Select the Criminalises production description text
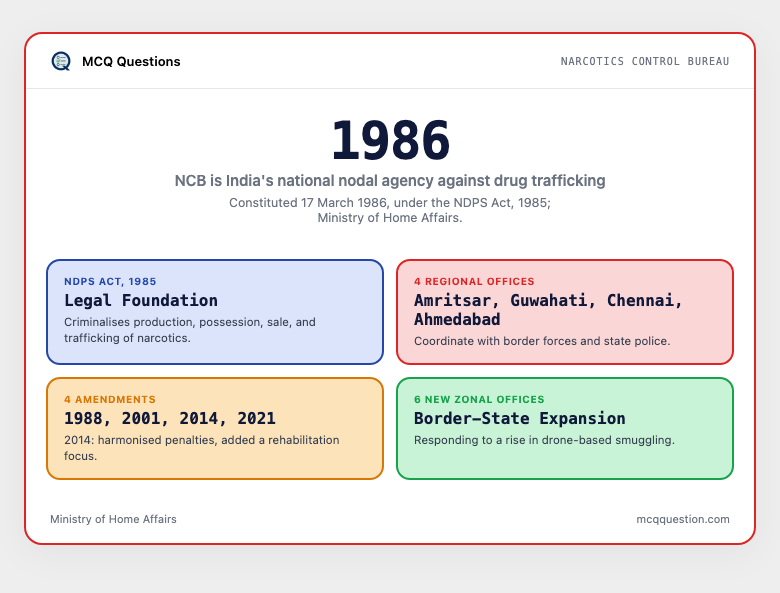 (x=190, y=330)
